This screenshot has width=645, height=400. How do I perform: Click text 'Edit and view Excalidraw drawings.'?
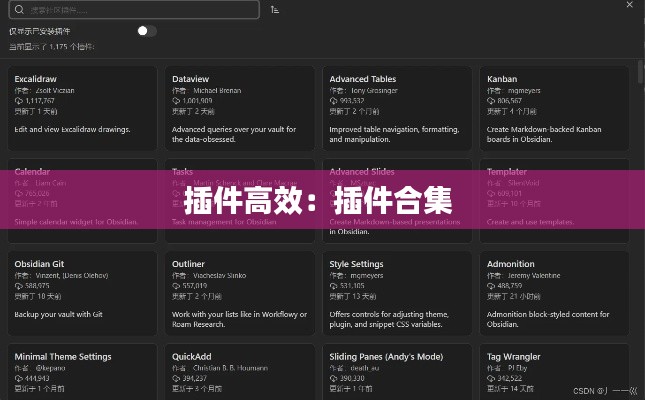pos(72,129)
